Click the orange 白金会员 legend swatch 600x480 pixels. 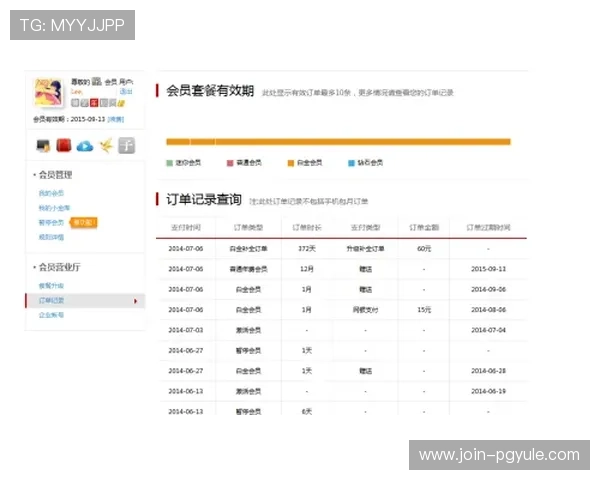click(x=291, y=163)
